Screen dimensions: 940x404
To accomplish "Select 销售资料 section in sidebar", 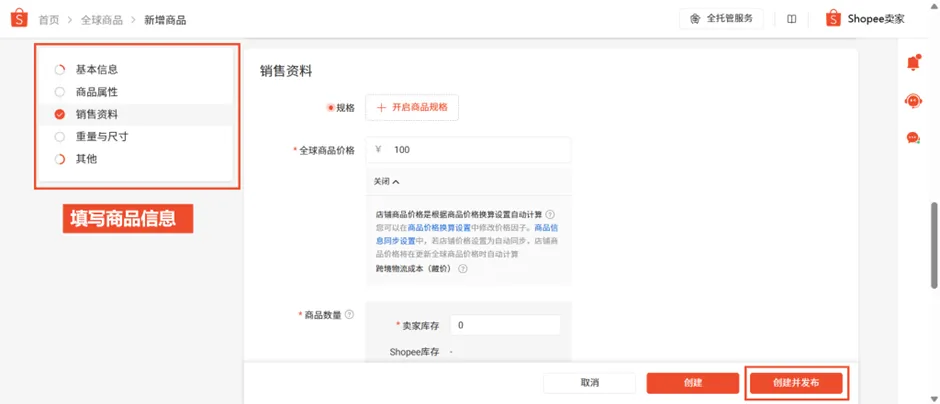I will point(134,114).
